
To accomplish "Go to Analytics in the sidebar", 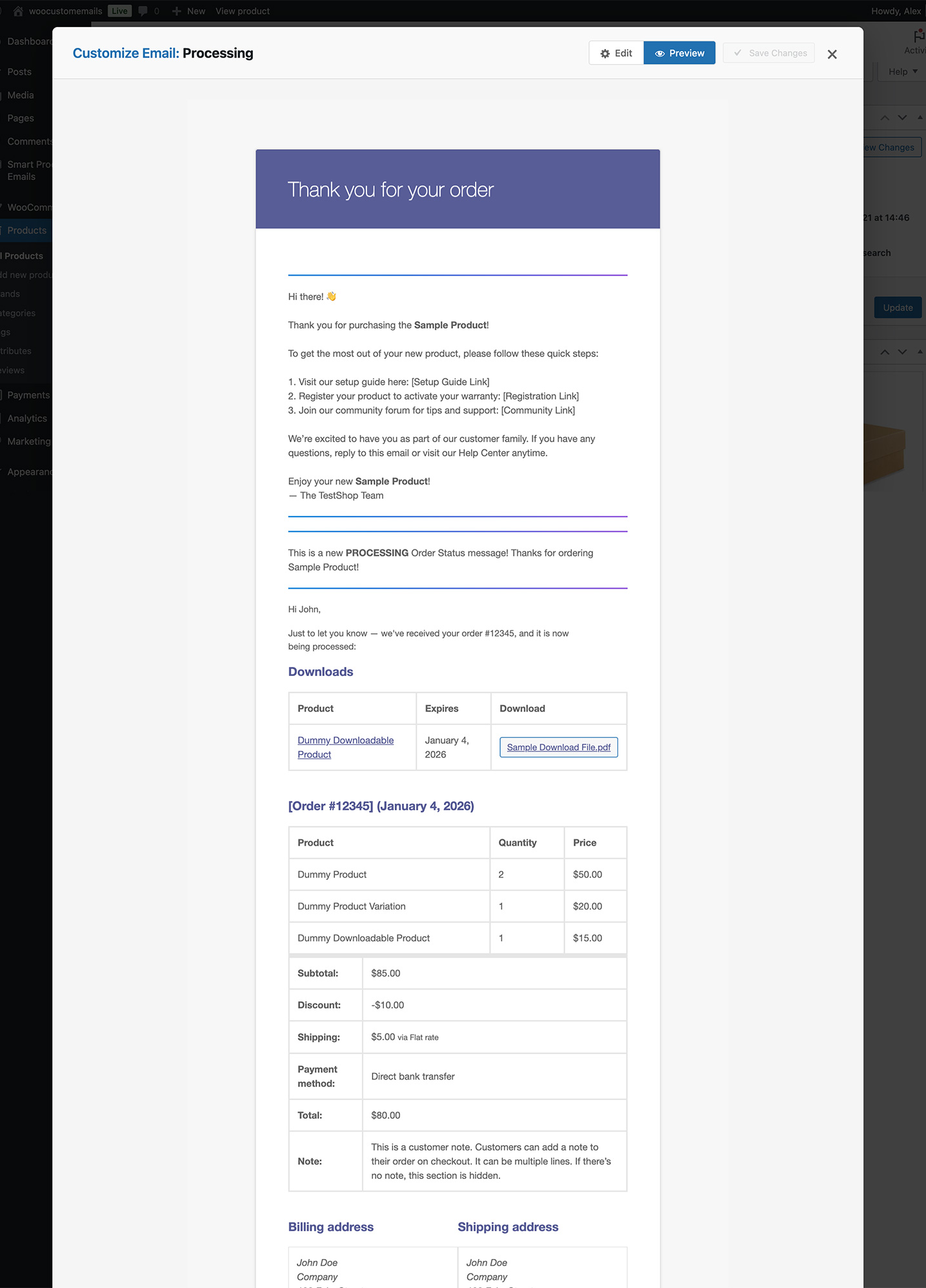I will click(27, 418).
